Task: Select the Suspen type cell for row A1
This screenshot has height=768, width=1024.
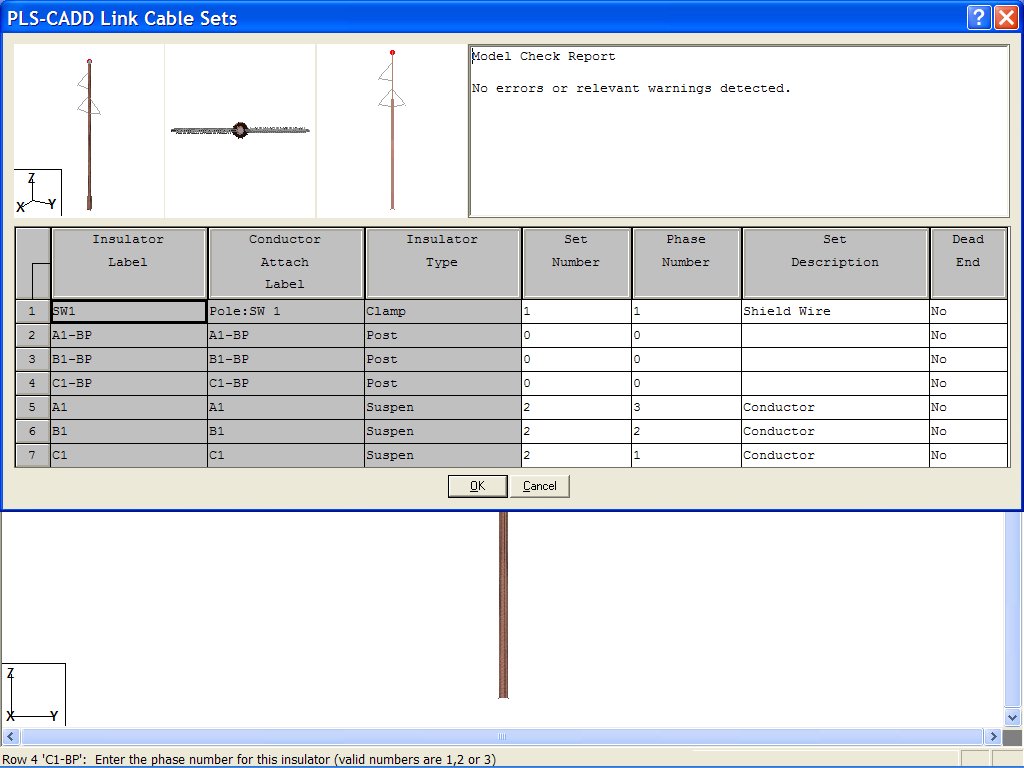Action: [x=442, y=407]
